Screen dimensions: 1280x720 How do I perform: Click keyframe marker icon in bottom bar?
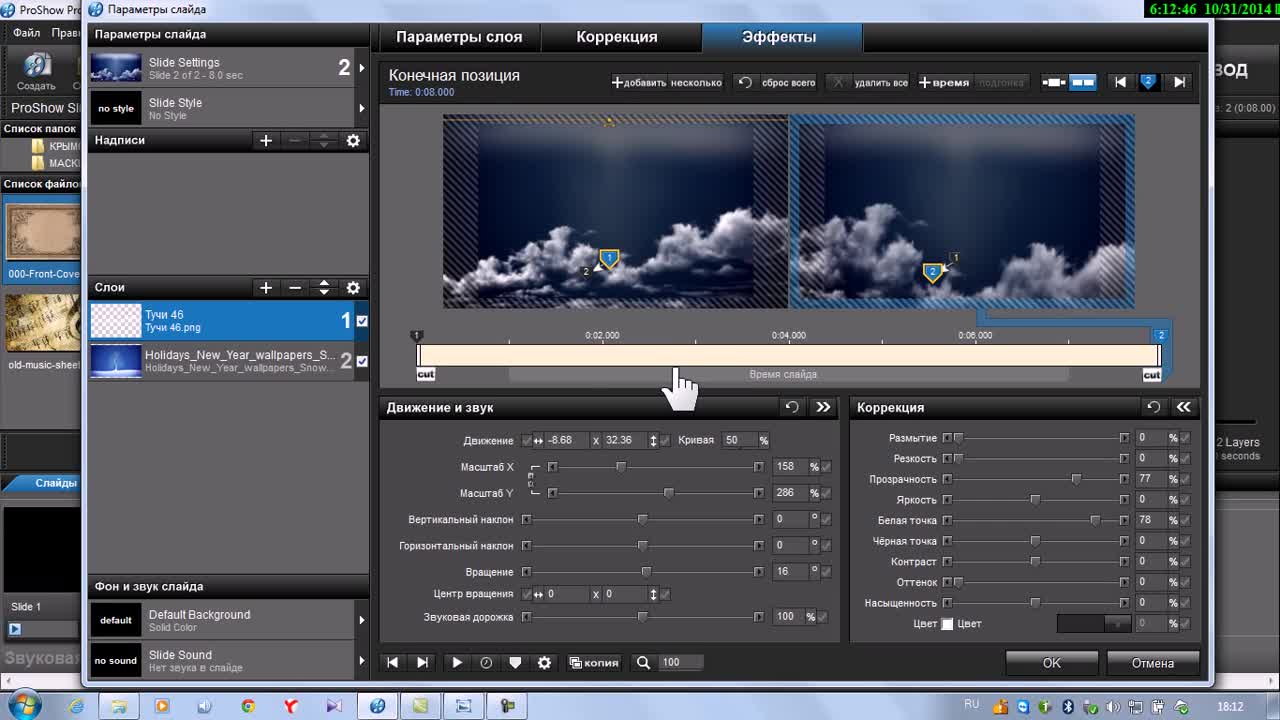point(516,662)
